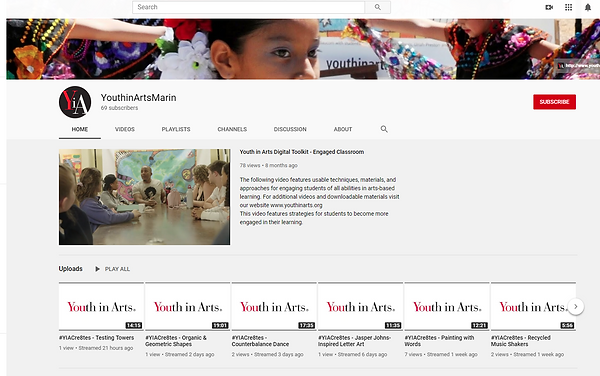Viewport: 600px width, 376px height.
Task: Open the notifications bell icon
Action: tap(588, 7)
